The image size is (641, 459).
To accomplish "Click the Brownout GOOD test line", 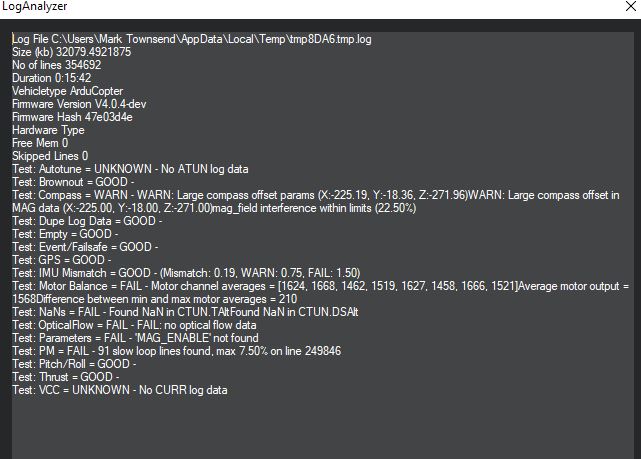I will 73,182.
